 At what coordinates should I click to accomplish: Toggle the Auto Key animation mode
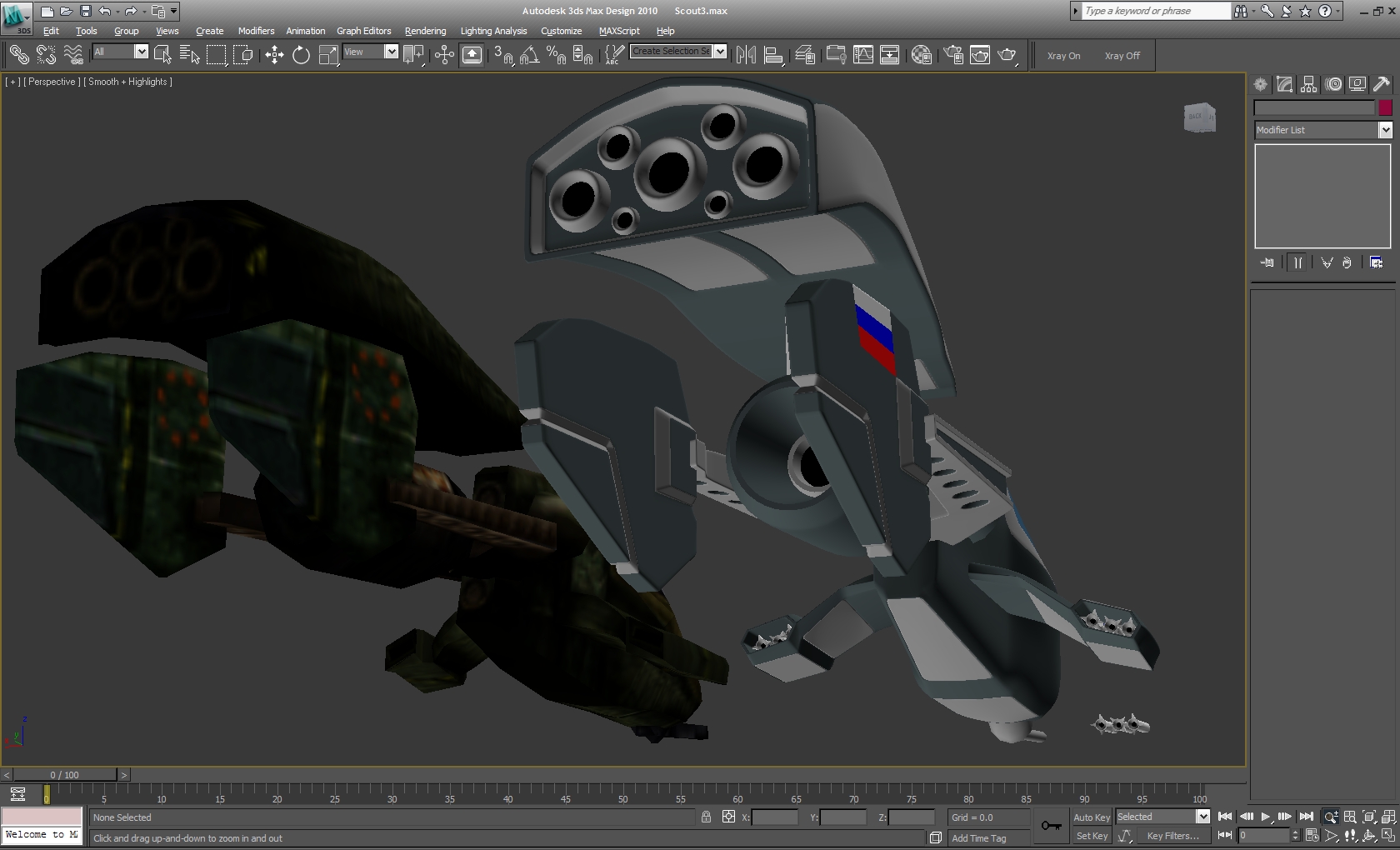point(1091,817)
